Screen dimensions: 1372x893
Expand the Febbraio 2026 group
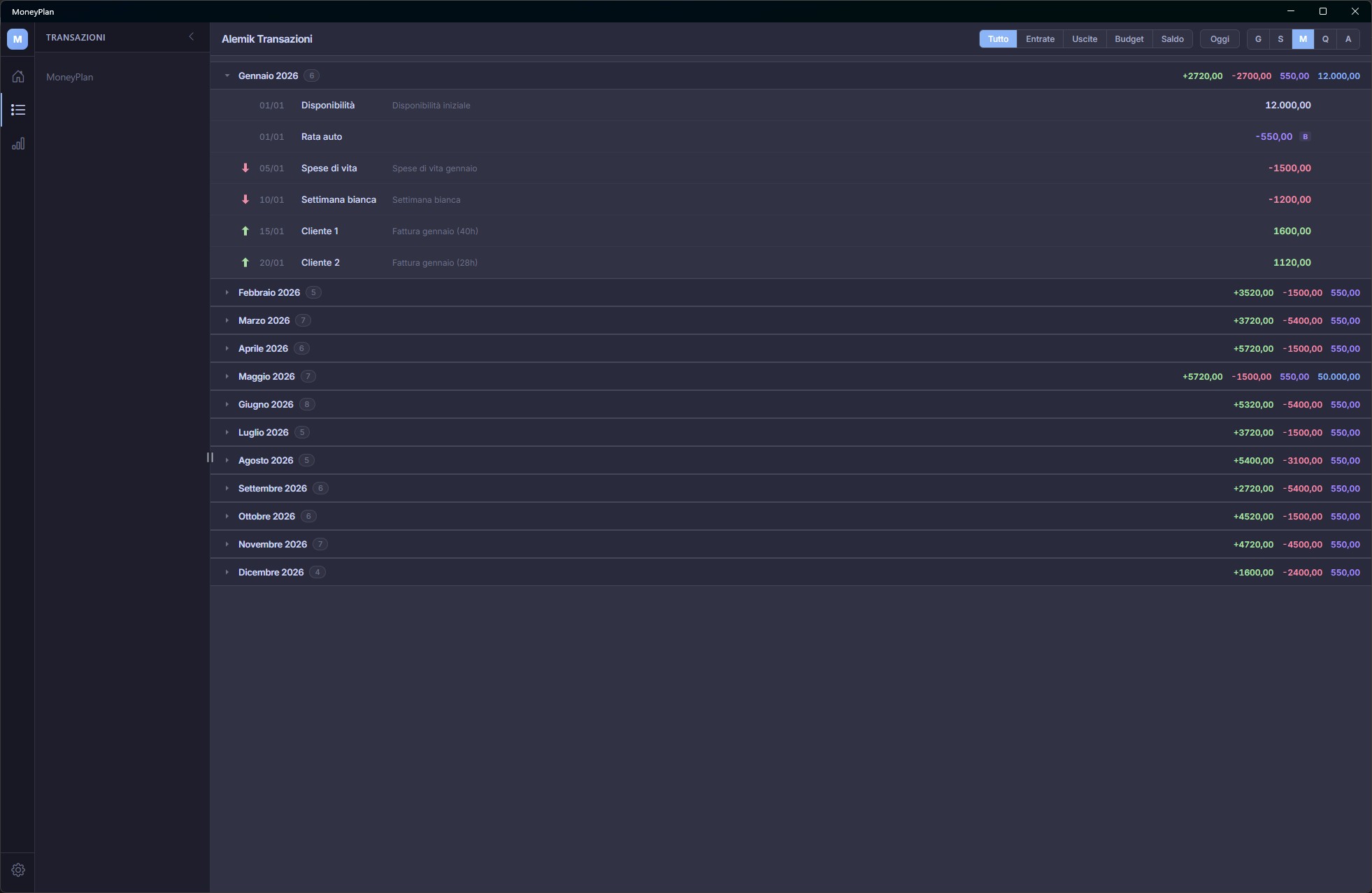tap(227, 292)
